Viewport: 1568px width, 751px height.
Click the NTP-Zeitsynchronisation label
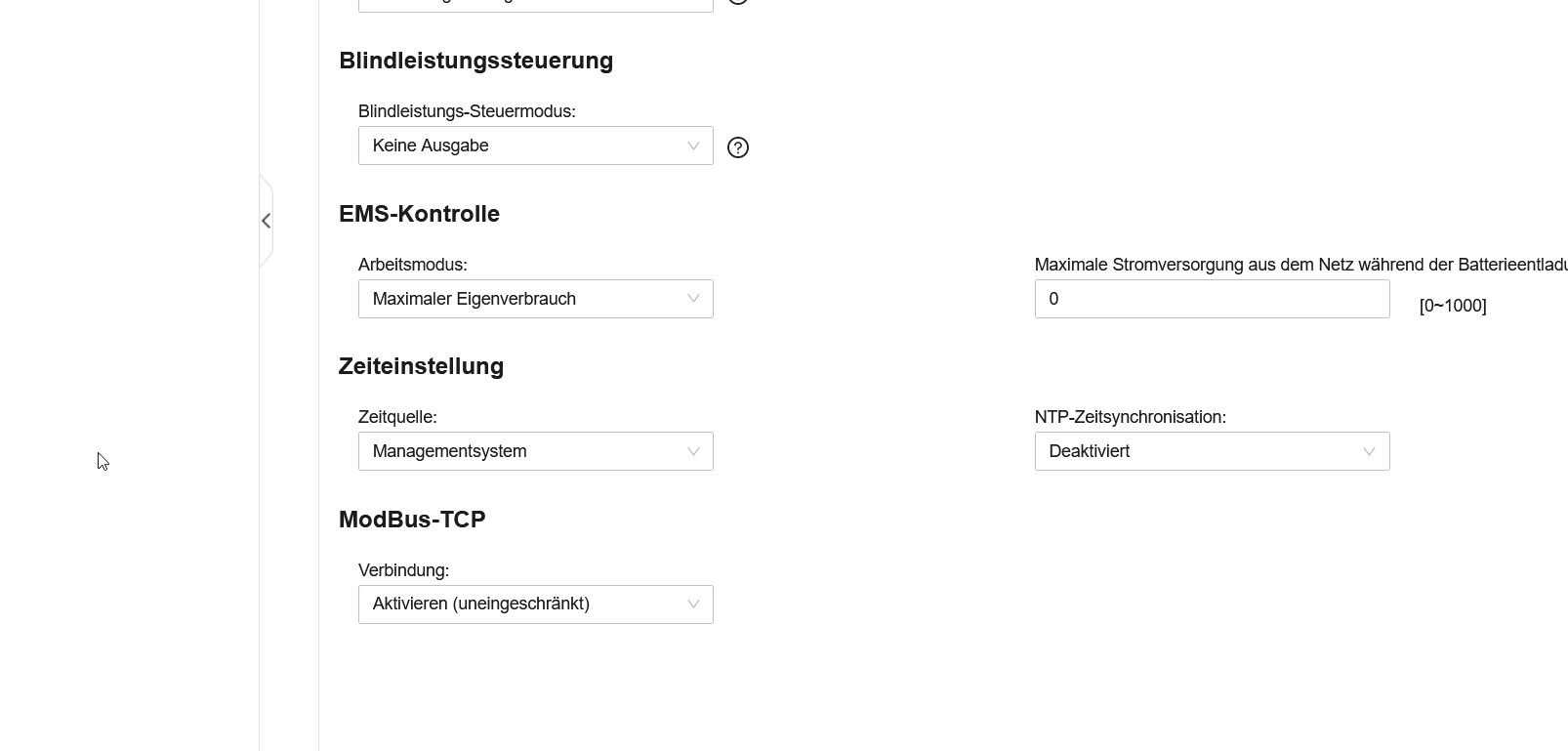1130,417
